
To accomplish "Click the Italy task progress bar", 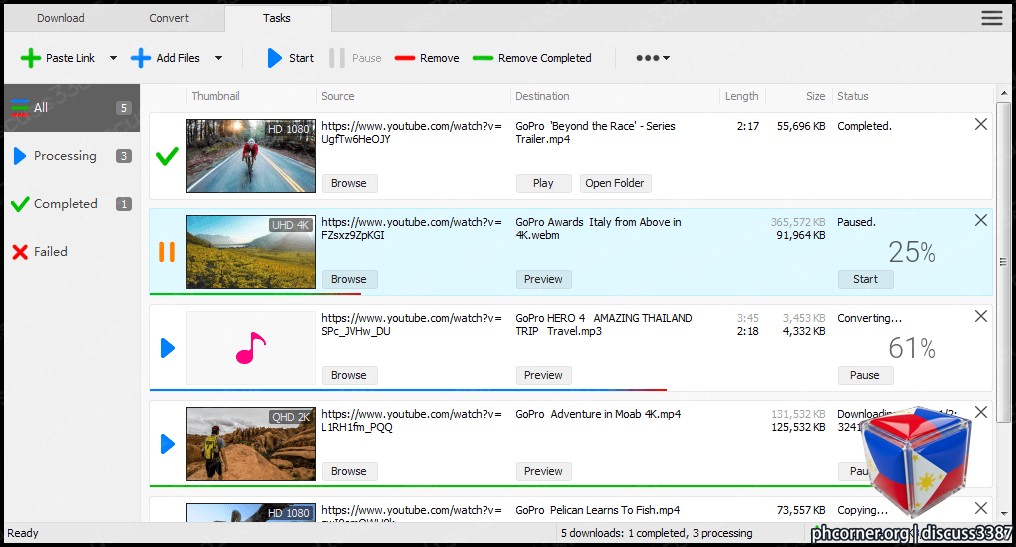I will [x=255, y=294].
